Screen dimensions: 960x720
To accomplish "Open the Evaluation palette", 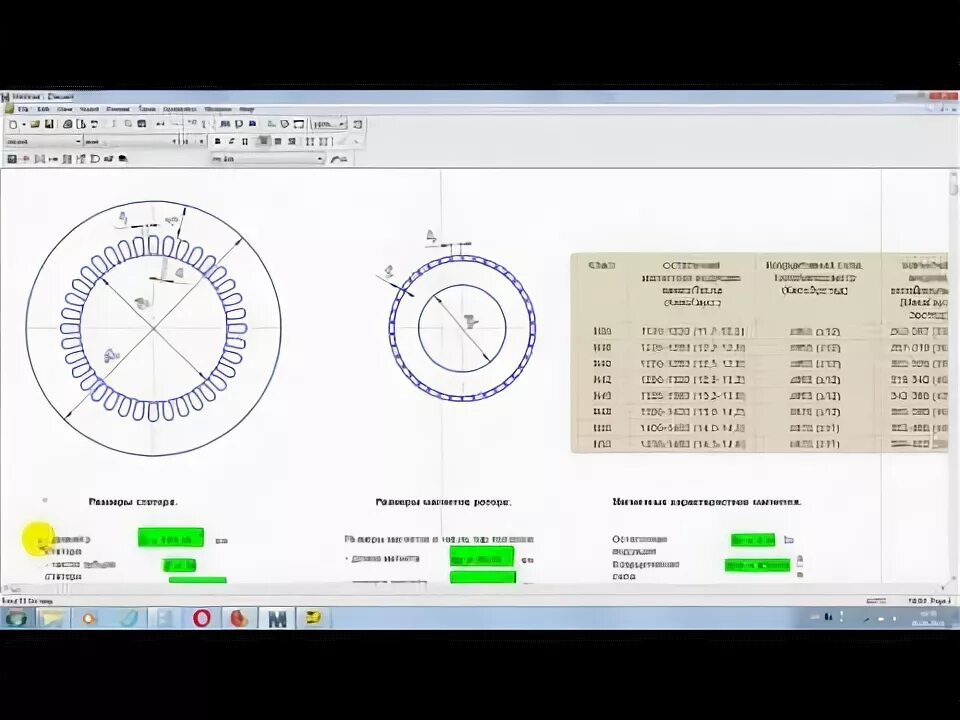I will pyautogui.click(x=53, y=159).
